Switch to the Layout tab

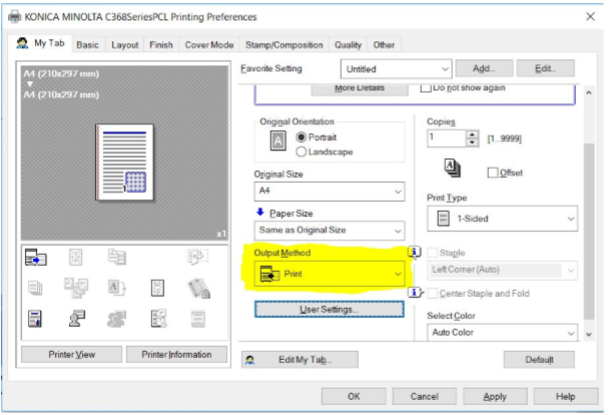coord(125,45)
